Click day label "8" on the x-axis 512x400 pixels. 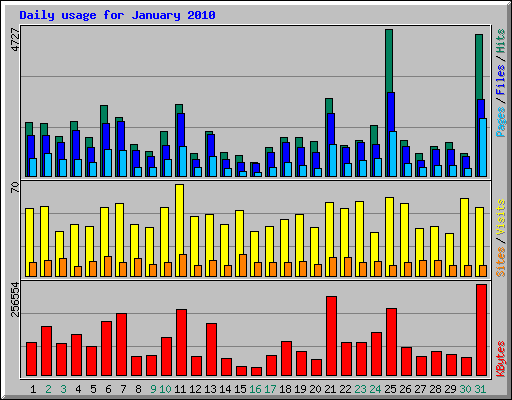[138, 389]
